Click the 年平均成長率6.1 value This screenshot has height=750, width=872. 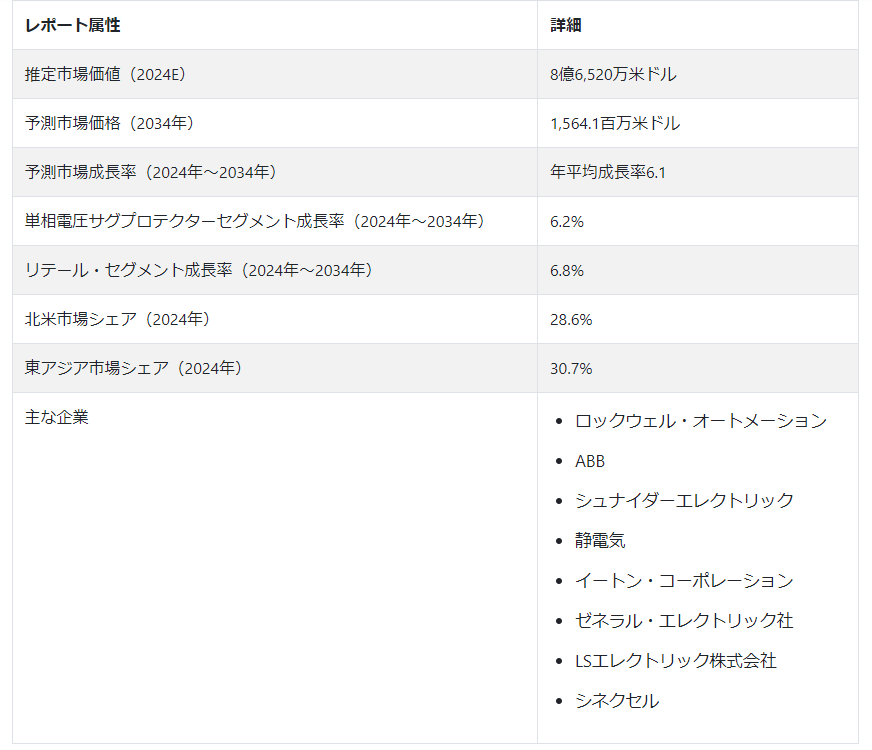tap(608, 172)
